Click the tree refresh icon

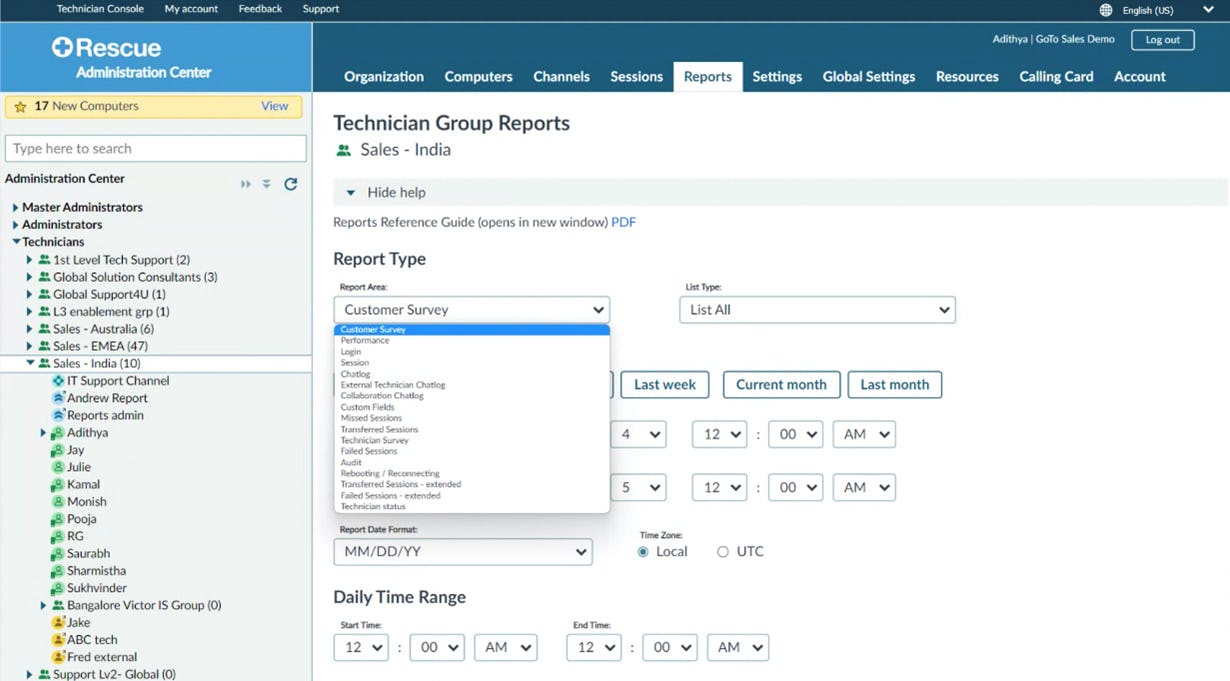(x=291, y=184)
